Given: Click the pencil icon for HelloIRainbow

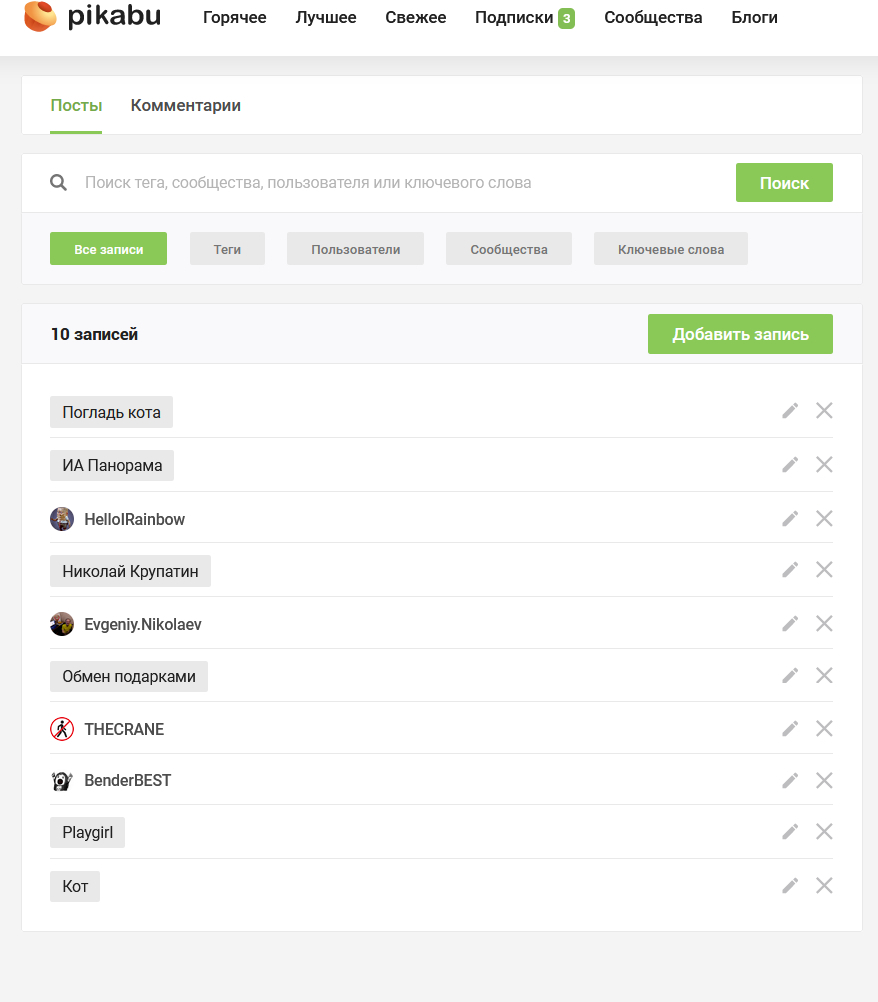Looking at the screenshot, I should [790, 518].
